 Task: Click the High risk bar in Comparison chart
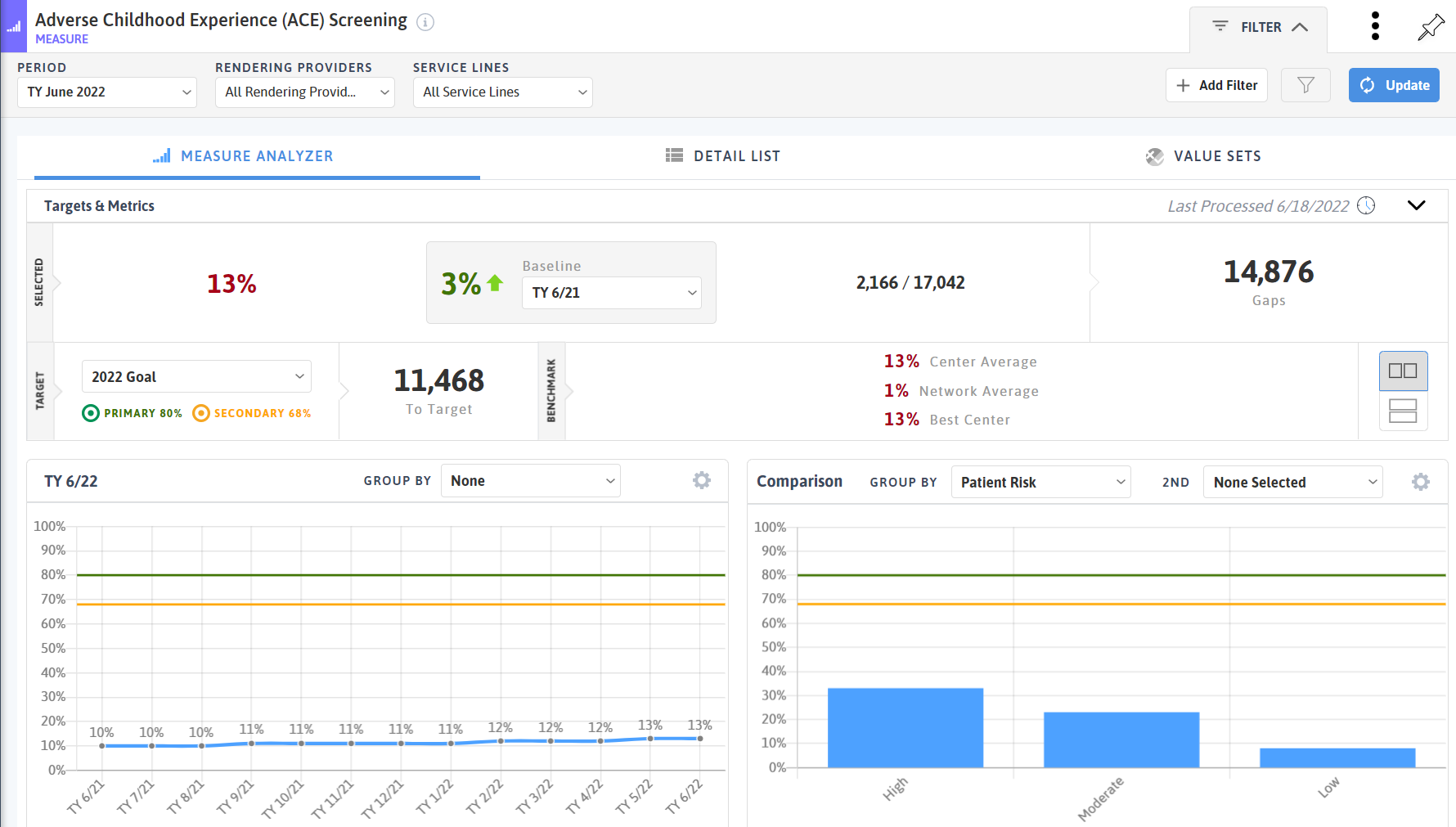[906, 728]
